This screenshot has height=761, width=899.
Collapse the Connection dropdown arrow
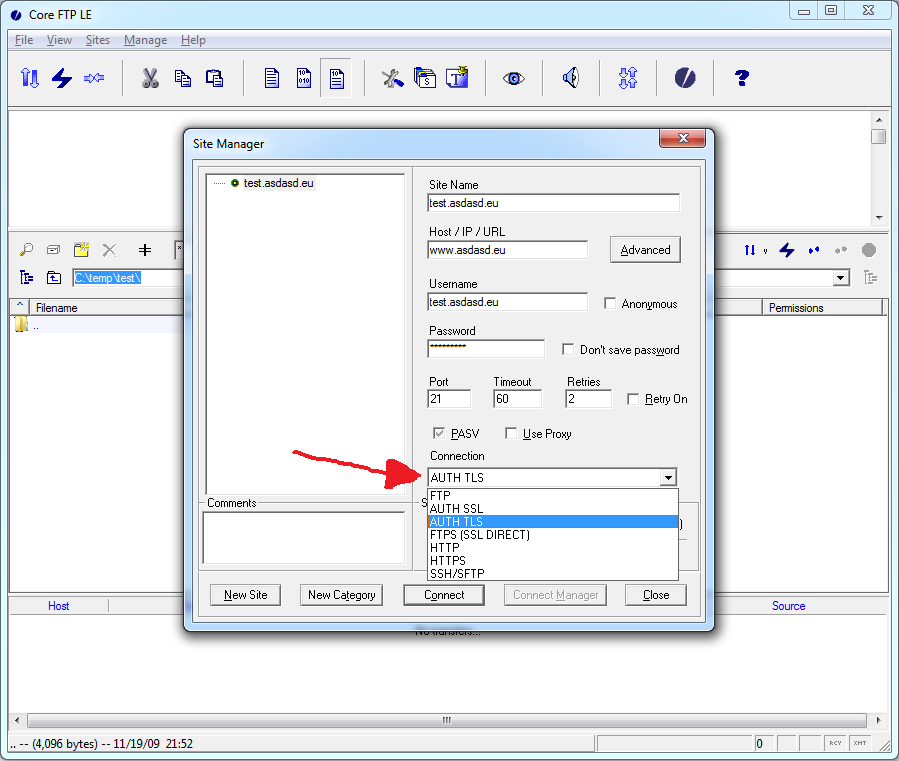tap(669, 478)
